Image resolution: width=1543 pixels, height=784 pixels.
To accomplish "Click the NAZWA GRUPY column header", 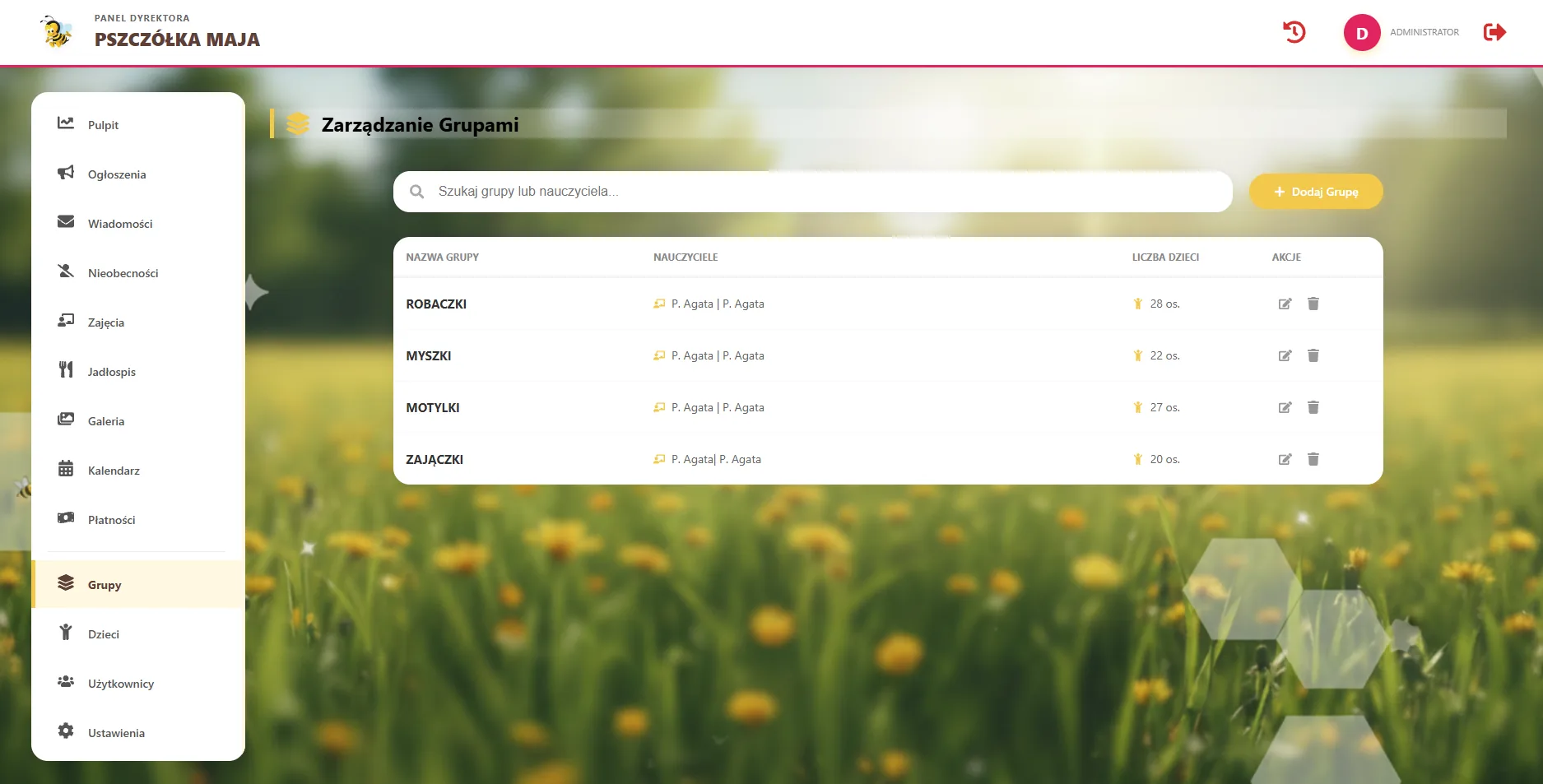I will [x=443, y=257].
